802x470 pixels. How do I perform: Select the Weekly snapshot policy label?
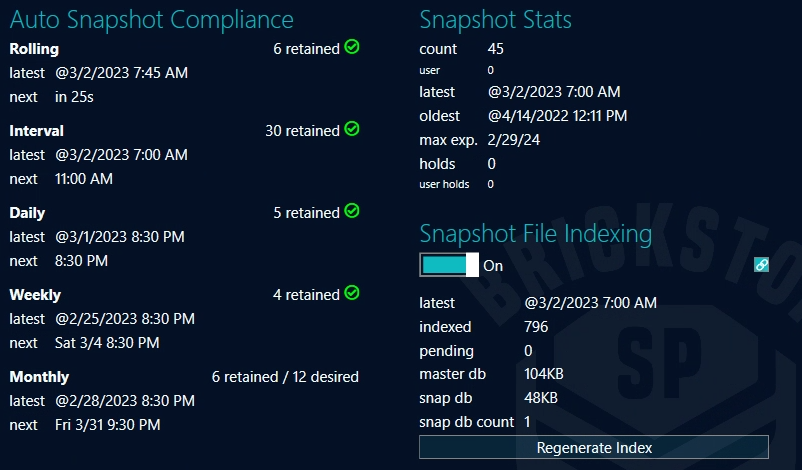pyautogui.click(x=35, y=295)
